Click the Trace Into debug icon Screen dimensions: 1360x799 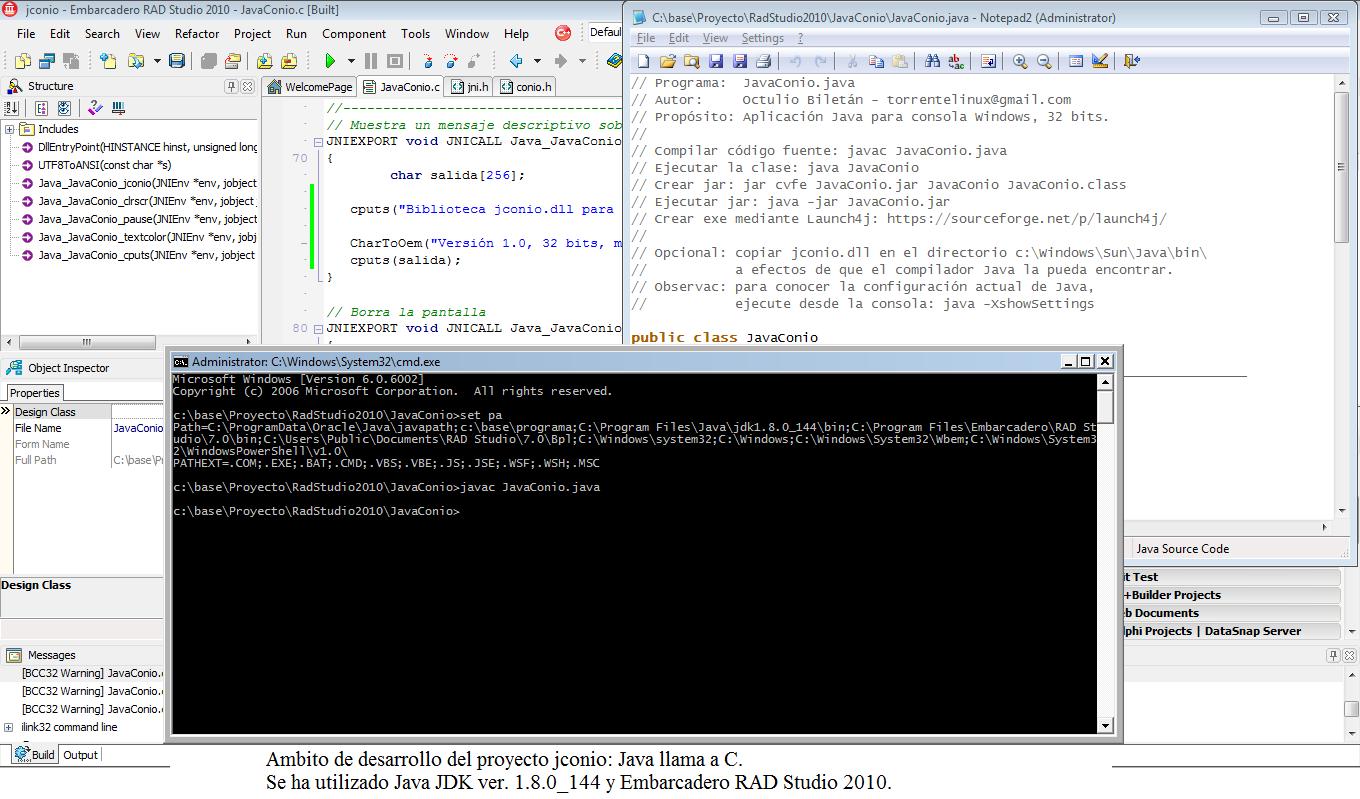427,61
